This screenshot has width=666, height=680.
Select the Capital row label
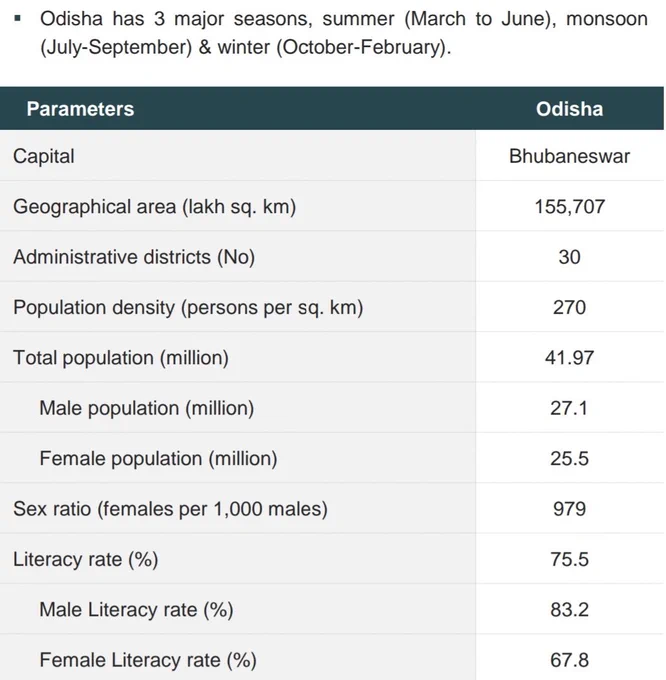coord(44,156)
